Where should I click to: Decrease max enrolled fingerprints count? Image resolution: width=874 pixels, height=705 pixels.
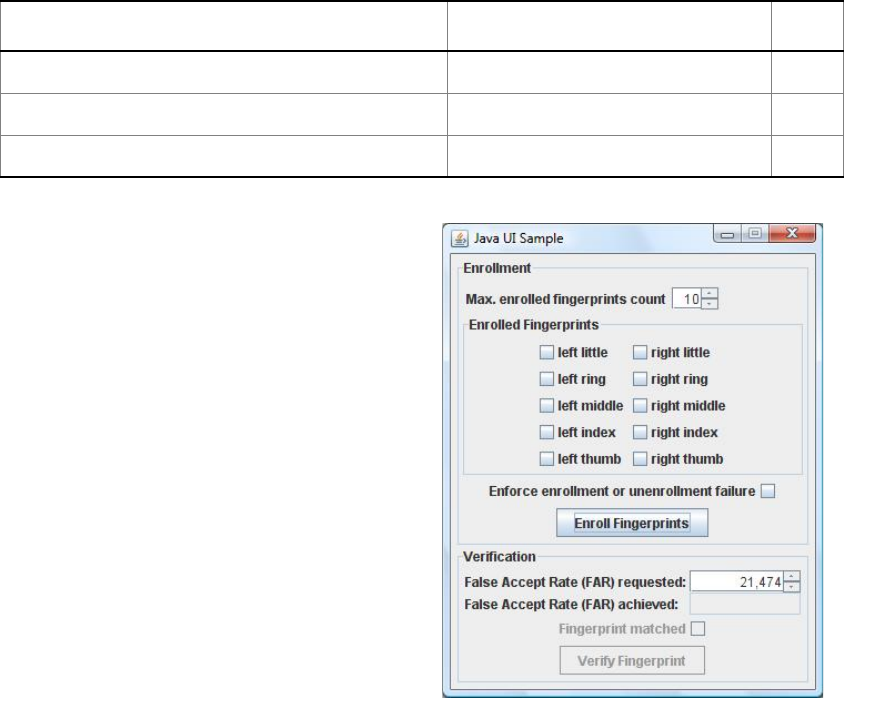(x=709, y=304)
